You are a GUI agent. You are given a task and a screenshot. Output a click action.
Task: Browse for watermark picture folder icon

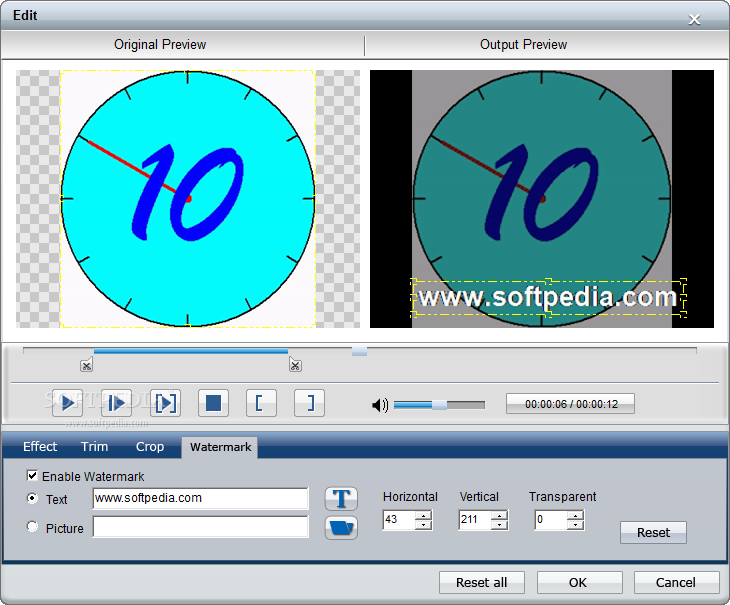click(341, 528)
